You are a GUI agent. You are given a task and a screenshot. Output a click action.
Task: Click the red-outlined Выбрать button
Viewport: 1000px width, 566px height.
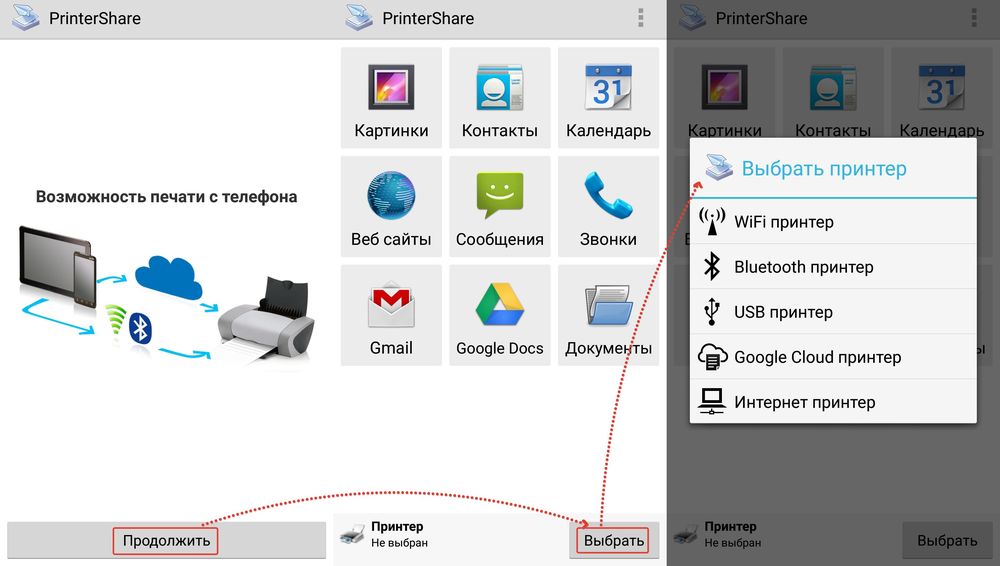coord(614,541)
